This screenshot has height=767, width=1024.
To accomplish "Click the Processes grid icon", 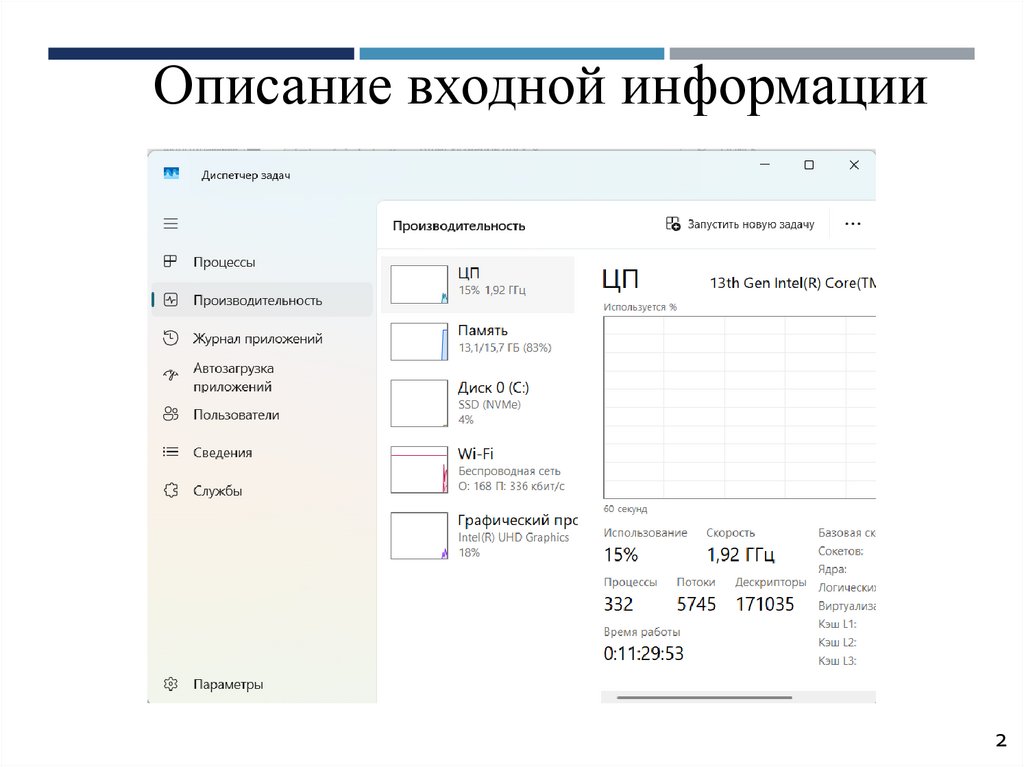I will tap(170, 261).
